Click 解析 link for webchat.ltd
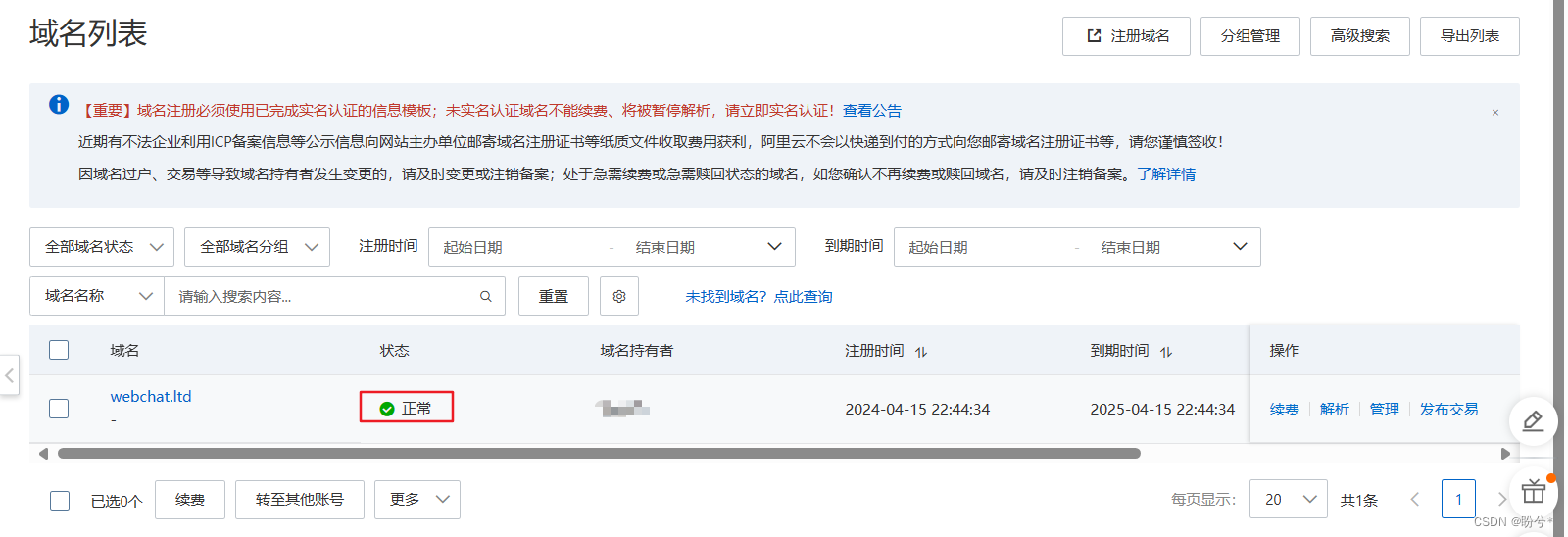Viewport: 1568px width, 537px height. coord(1335,410)
